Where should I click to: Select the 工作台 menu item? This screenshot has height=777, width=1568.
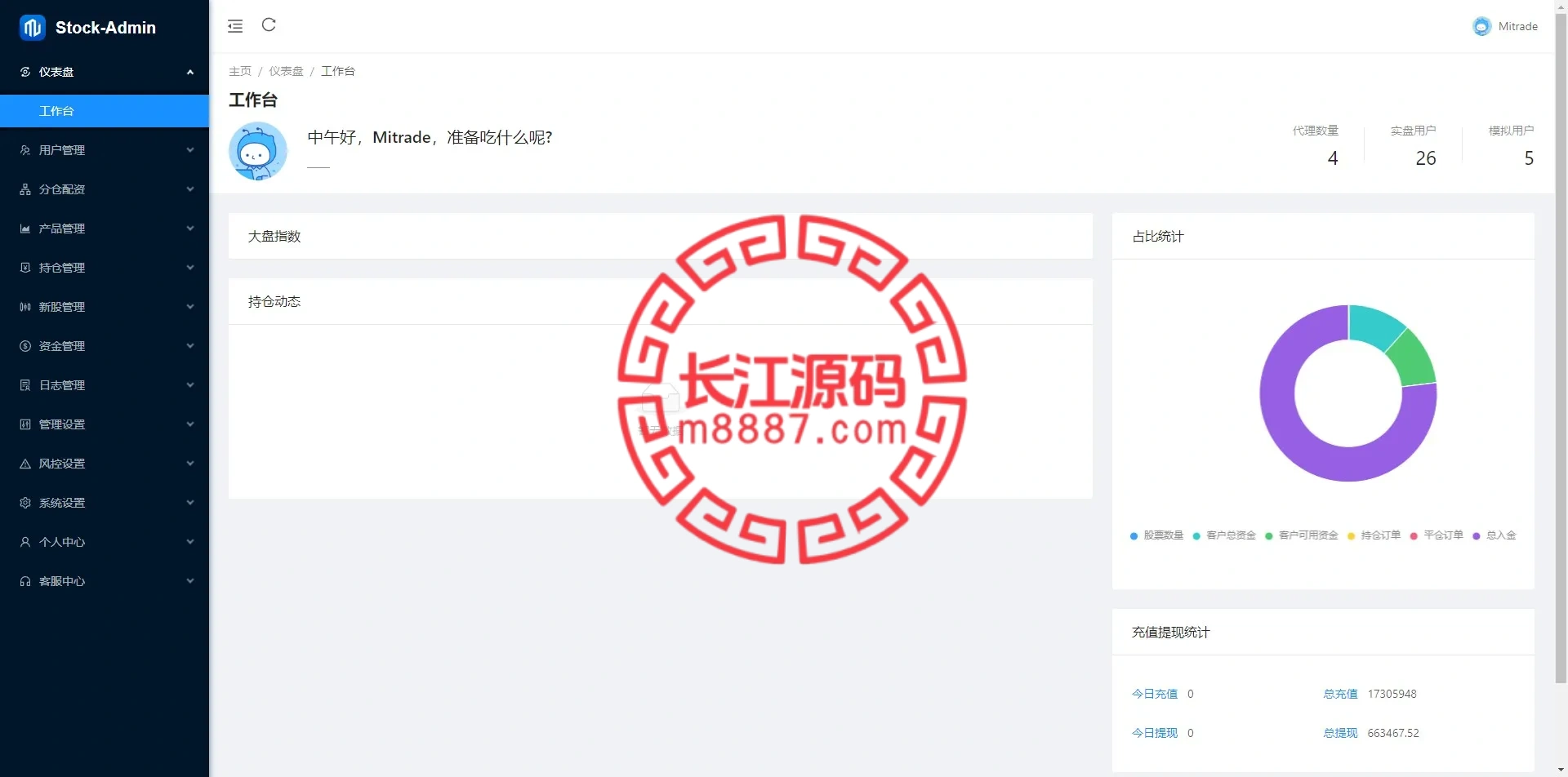[x=105, y=111]
